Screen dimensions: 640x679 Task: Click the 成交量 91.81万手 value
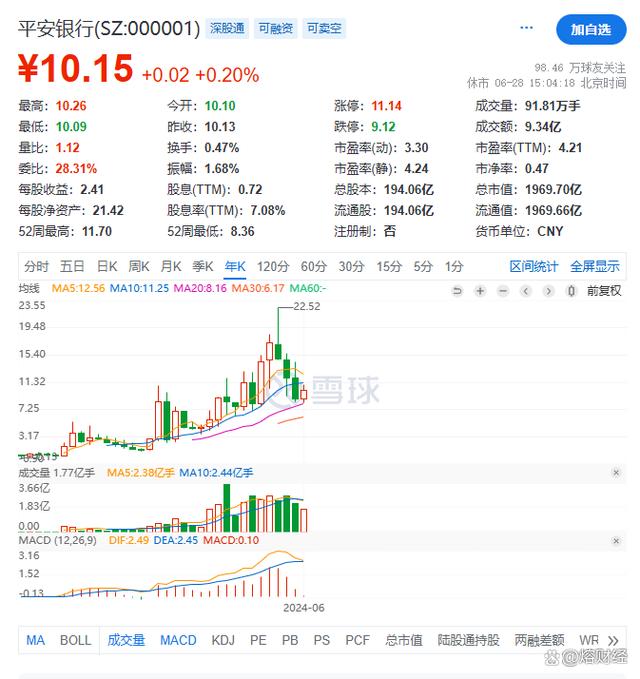pyautogui.click(x=553, y=106)
